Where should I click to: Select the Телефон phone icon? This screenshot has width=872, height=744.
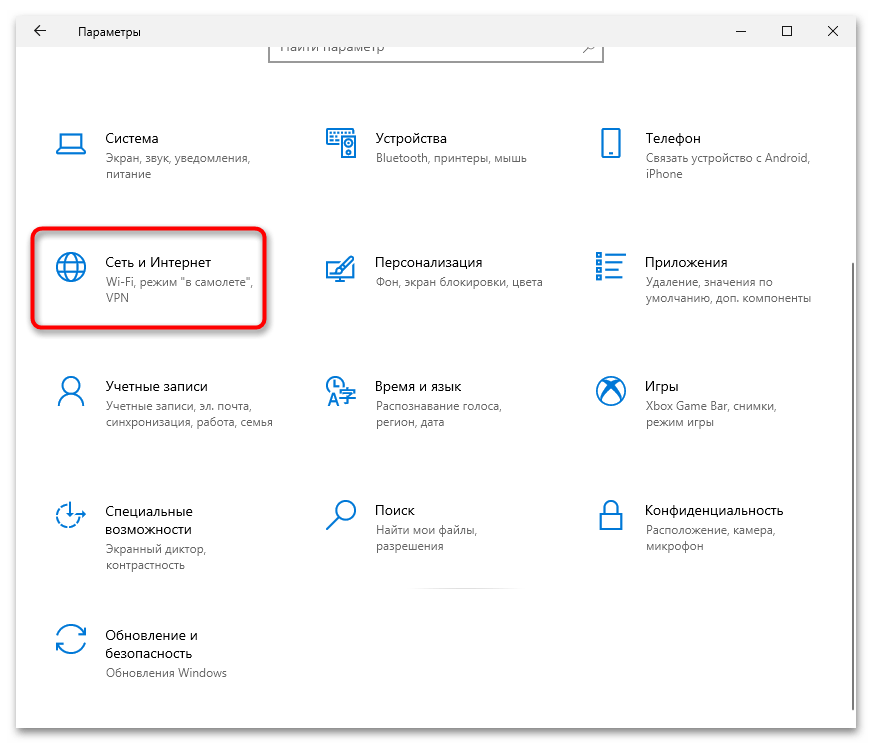(x=611, y=143)
